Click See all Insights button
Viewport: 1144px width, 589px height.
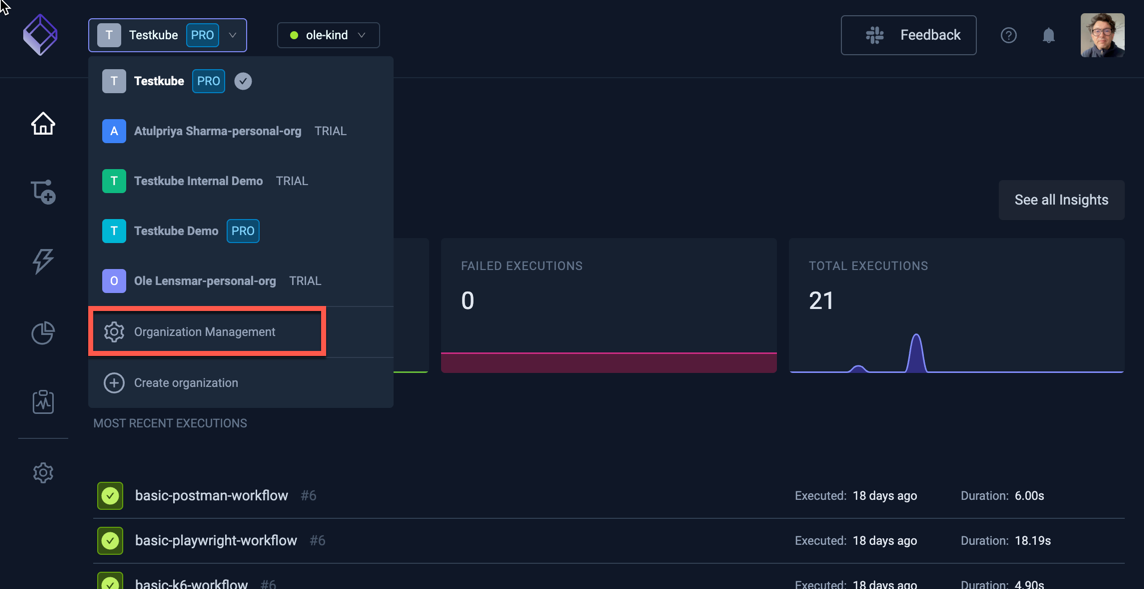tap(1061, 200)
